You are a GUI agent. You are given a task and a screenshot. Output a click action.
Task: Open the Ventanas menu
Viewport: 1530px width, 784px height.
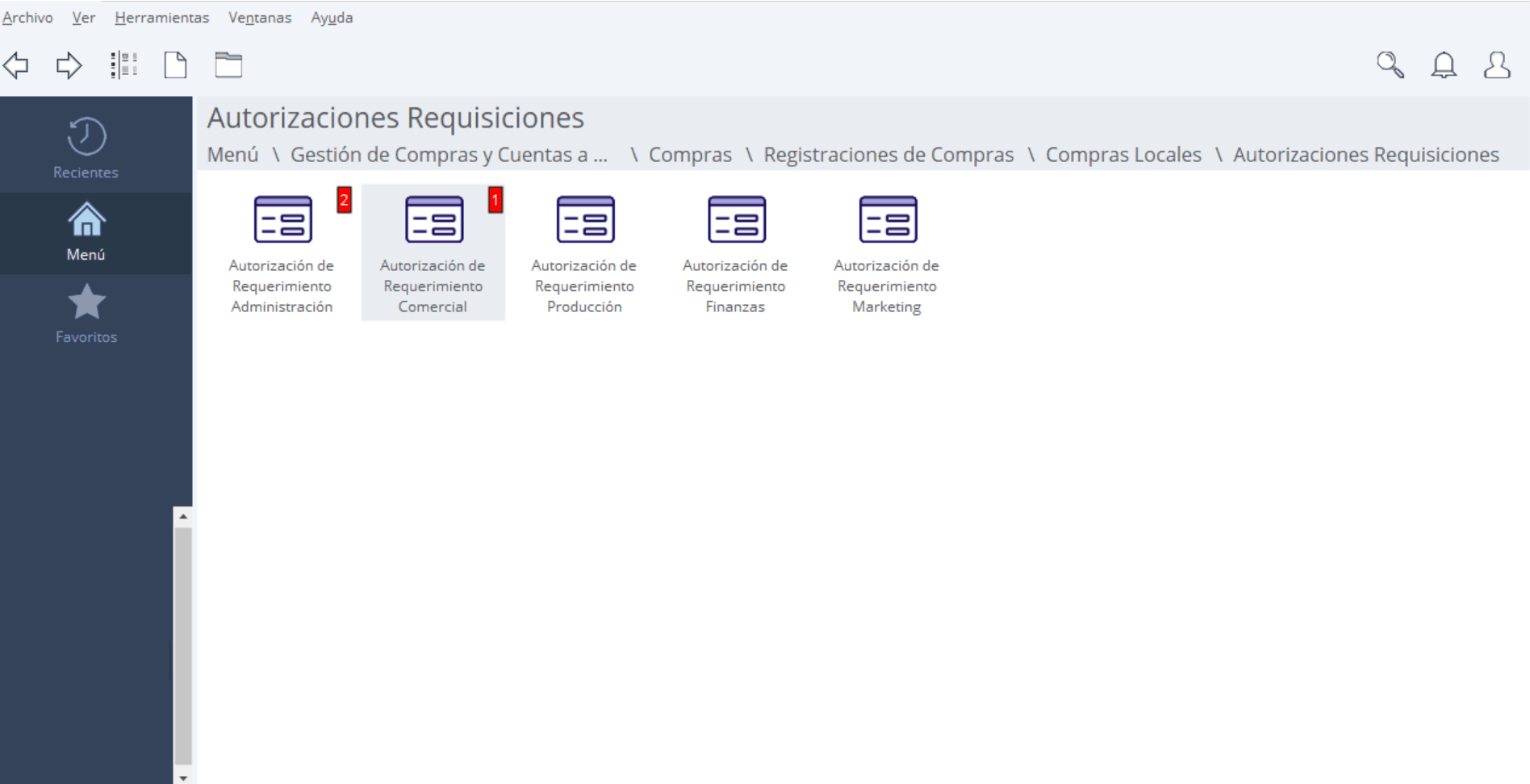(x=260, y=18)
